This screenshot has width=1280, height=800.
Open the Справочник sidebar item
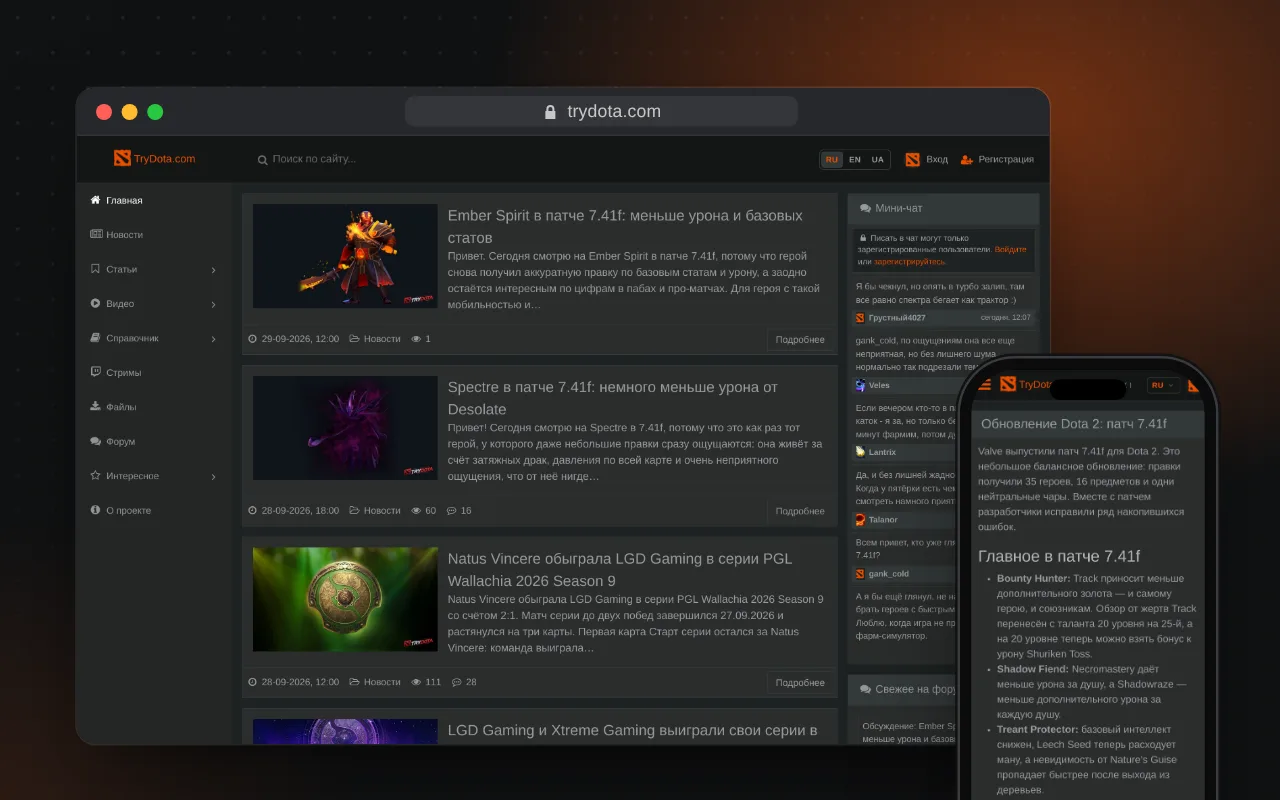coord(132,338)
